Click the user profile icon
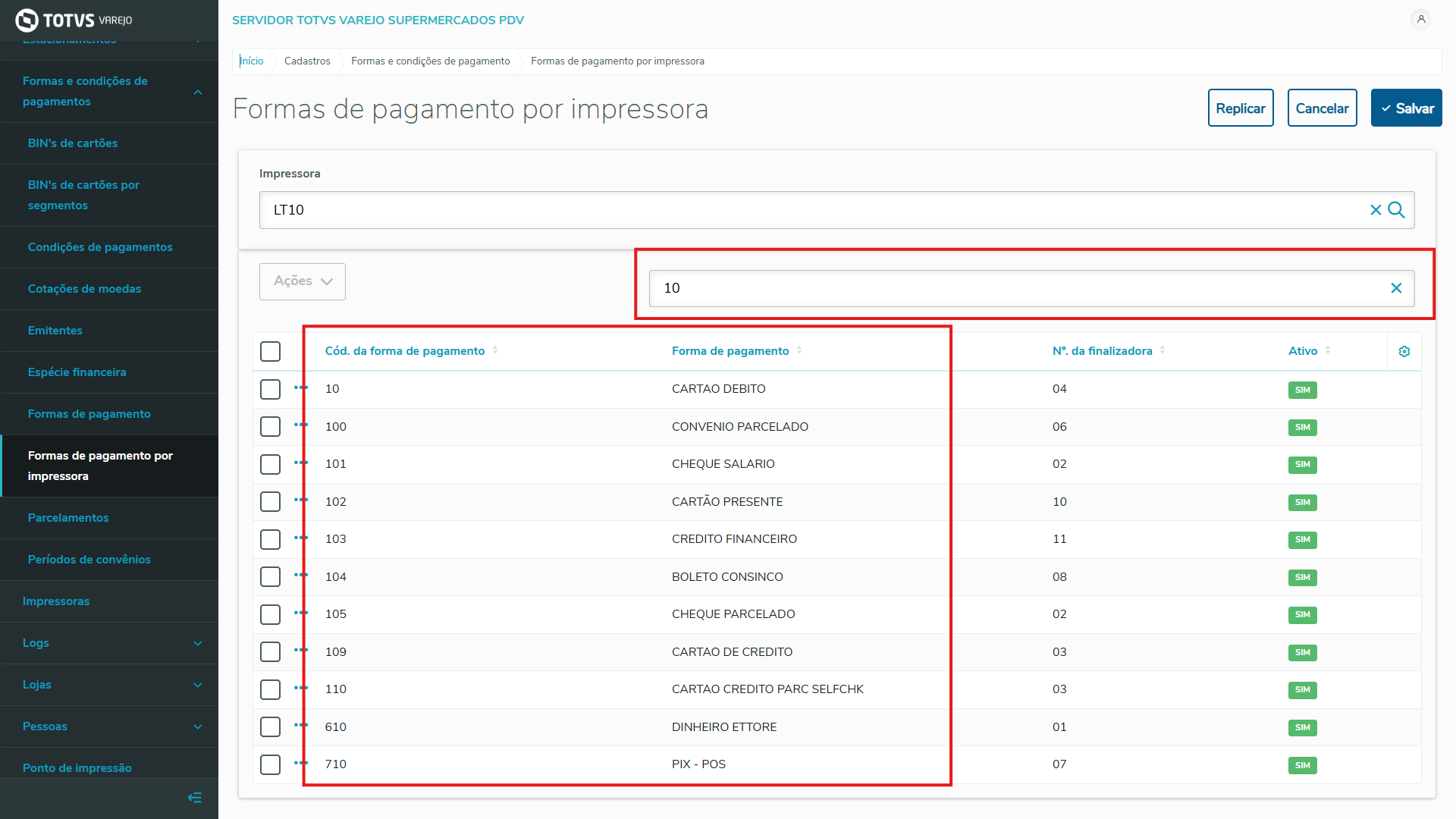Screen dimensions: 1456x819 click(x=1420, y=20)
